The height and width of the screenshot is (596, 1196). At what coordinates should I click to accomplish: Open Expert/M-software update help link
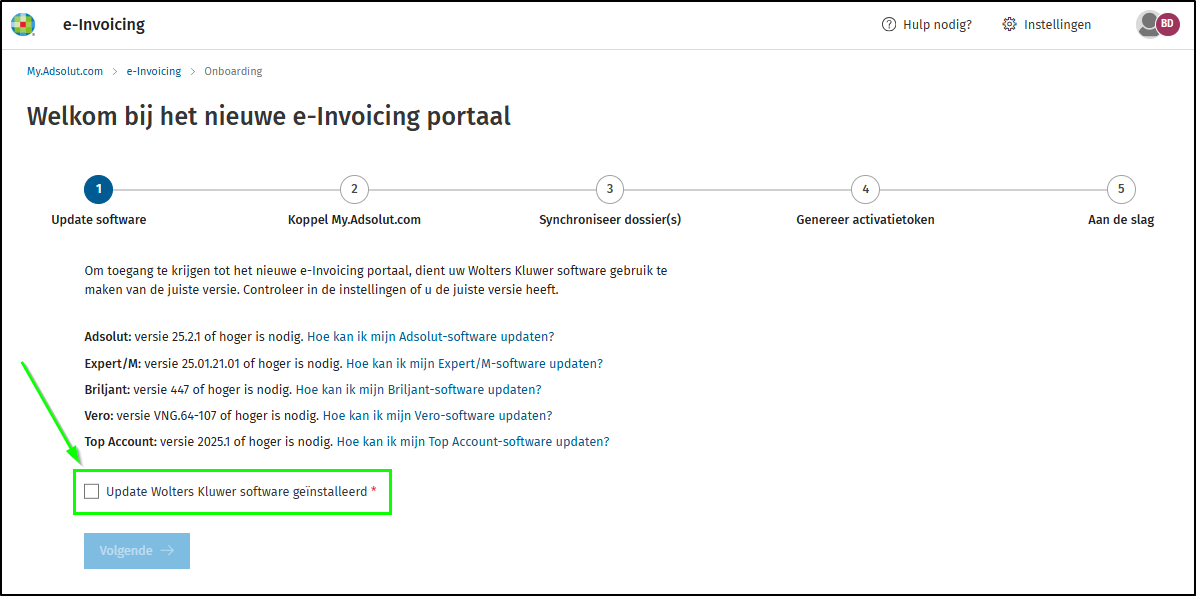click(474, 363)
